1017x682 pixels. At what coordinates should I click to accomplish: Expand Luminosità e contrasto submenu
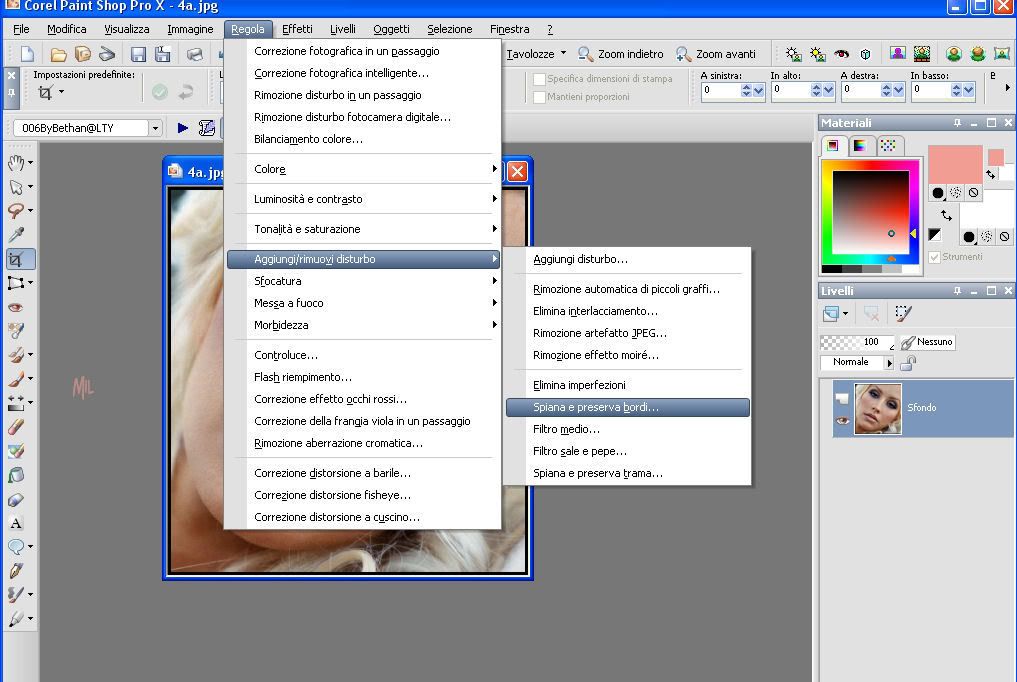(363, 199)
